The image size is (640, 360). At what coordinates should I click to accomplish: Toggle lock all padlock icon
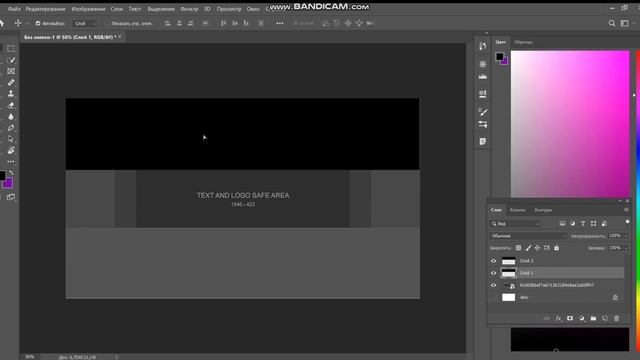coord(556,248)
